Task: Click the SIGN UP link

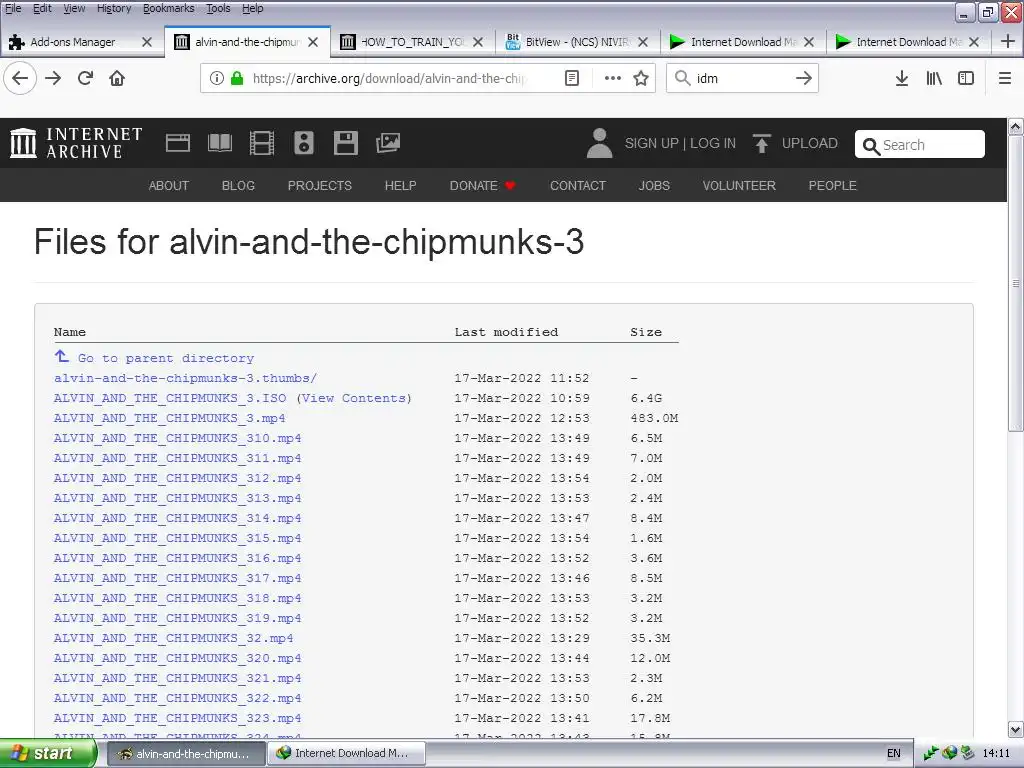Action: [651, 143]
